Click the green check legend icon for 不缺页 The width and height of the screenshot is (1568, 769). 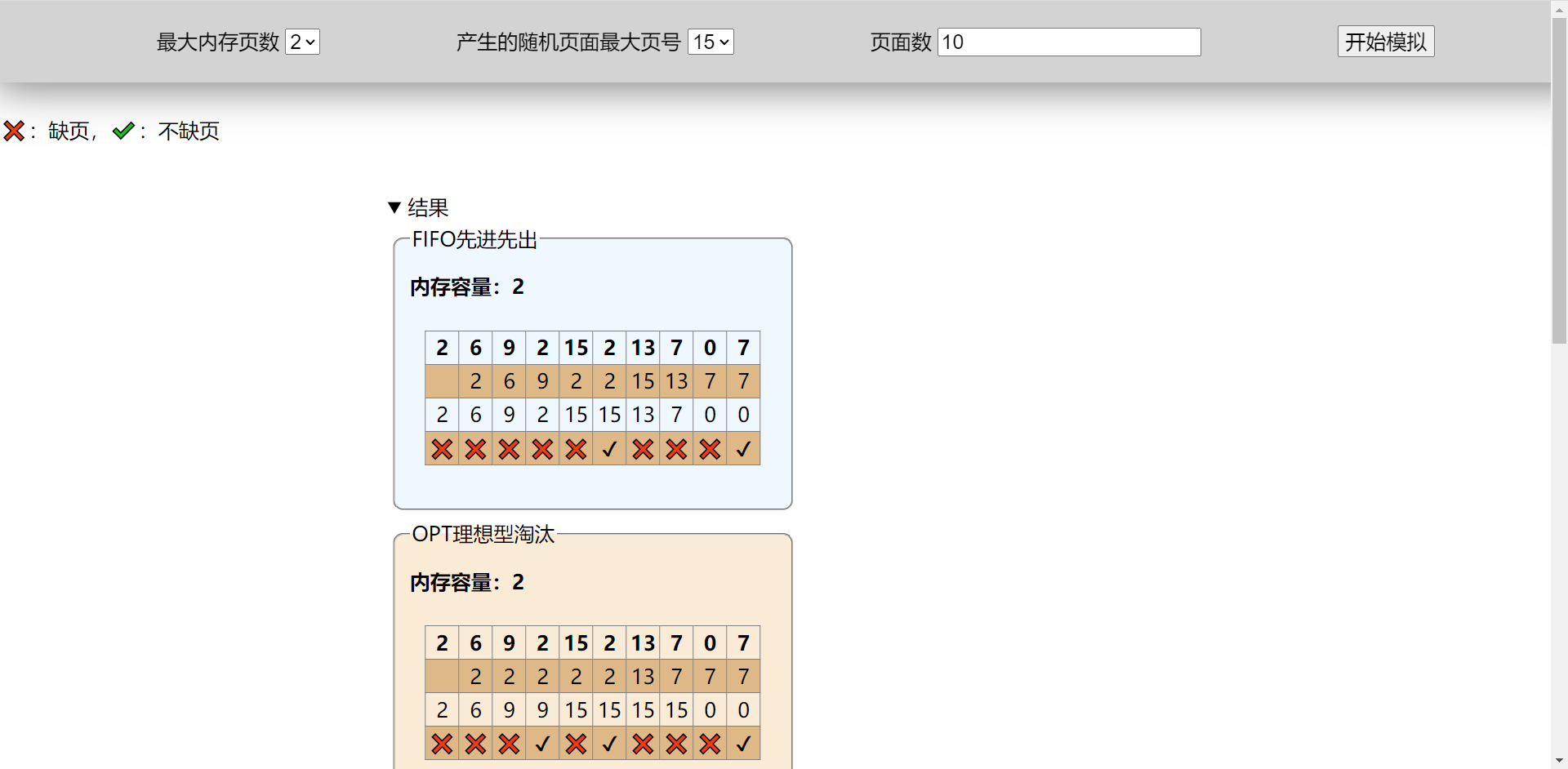pos(123,131)
